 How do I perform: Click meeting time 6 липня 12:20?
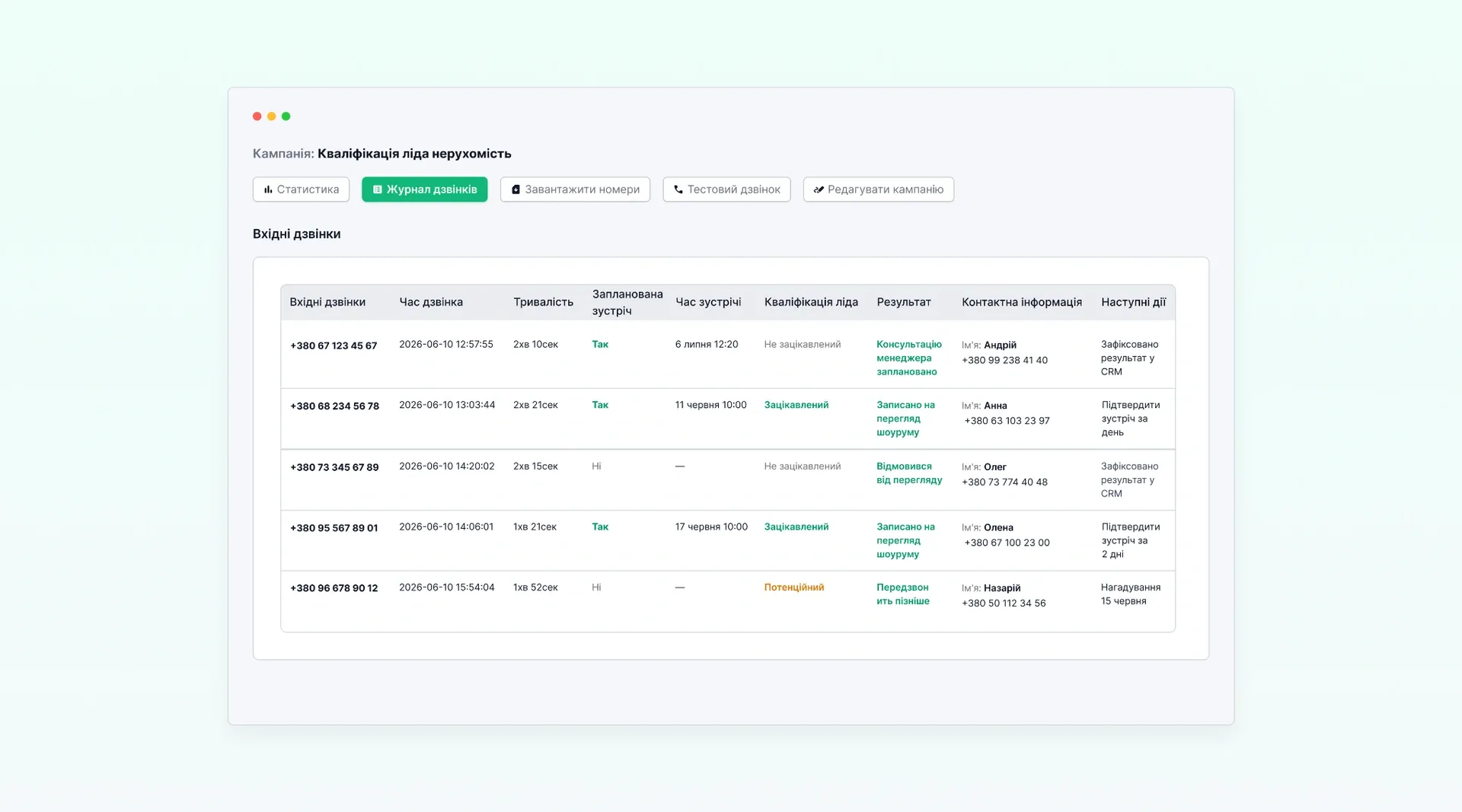click(x=707, y=345)
